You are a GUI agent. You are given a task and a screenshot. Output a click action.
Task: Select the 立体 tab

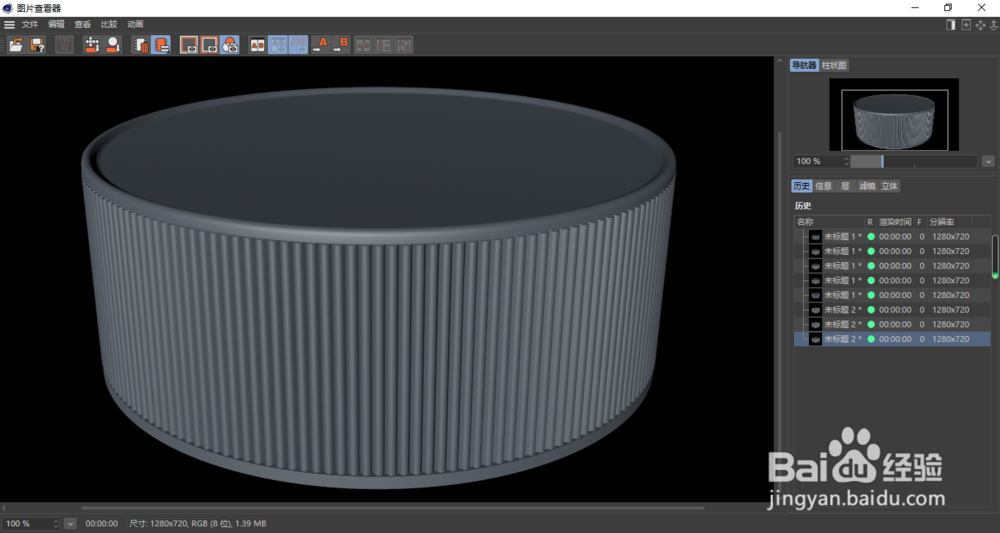point(889,186)
